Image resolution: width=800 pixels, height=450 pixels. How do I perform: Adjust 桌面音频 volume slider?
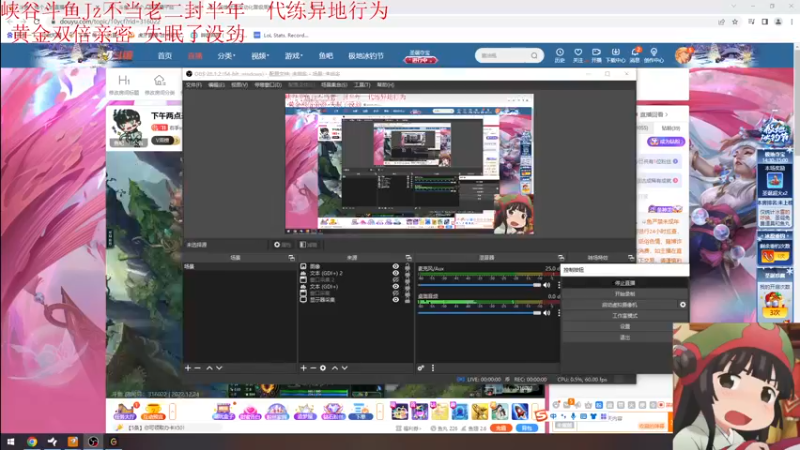(x=480, y=313)
